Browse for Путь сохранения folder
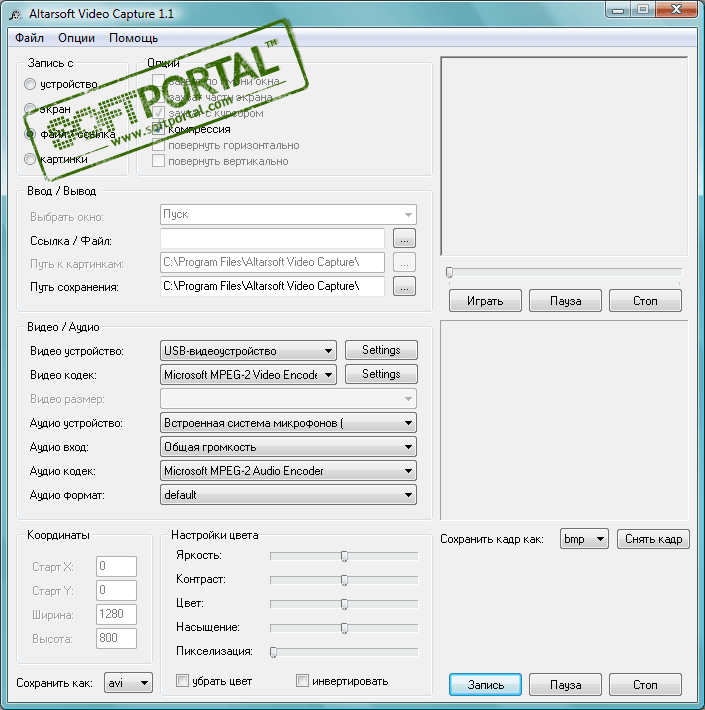Screen dimensions: 705x710 coord(404,286)
